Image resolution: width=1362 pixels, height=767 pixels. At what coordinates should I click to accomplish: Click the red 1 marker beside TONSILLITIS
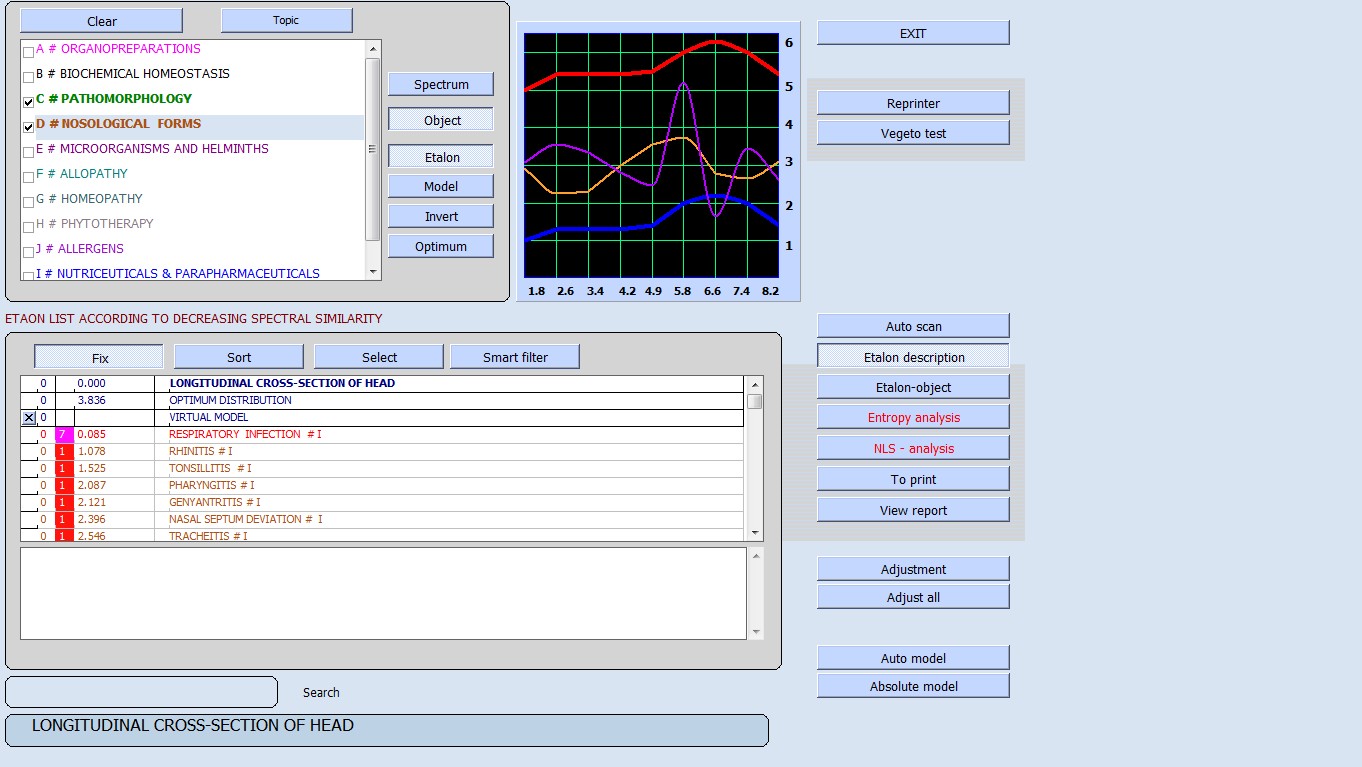(64, 468)
